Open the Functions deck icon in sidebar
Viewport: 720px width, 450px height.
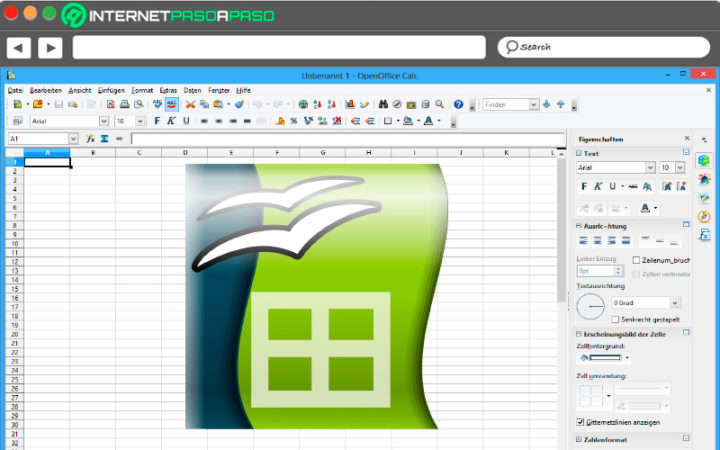point(704,235)
